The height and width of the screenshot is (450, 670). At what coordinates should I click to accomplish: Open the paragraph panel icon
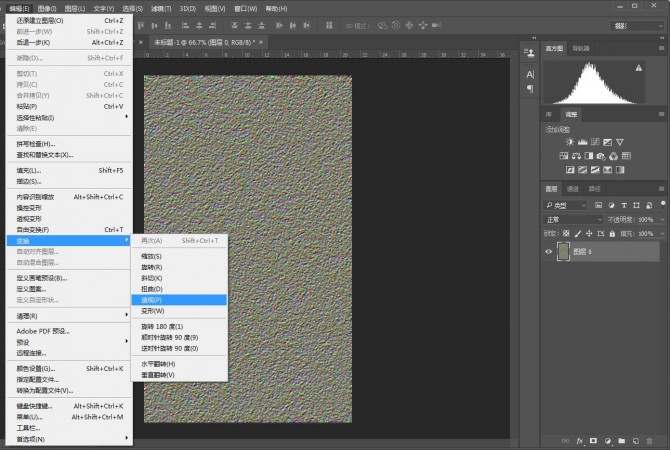pyautogui.click(x=530, y=89)
